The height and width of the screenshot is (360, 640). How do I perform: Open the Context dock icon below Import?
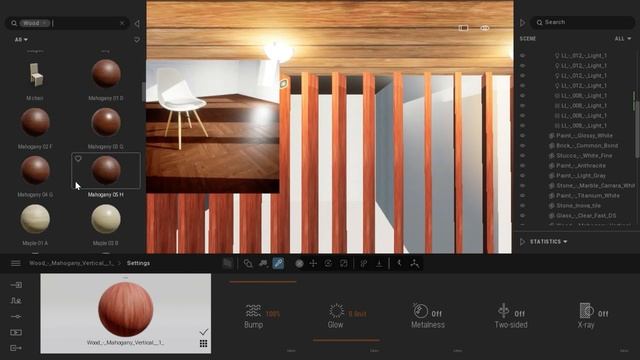[16, 301]
